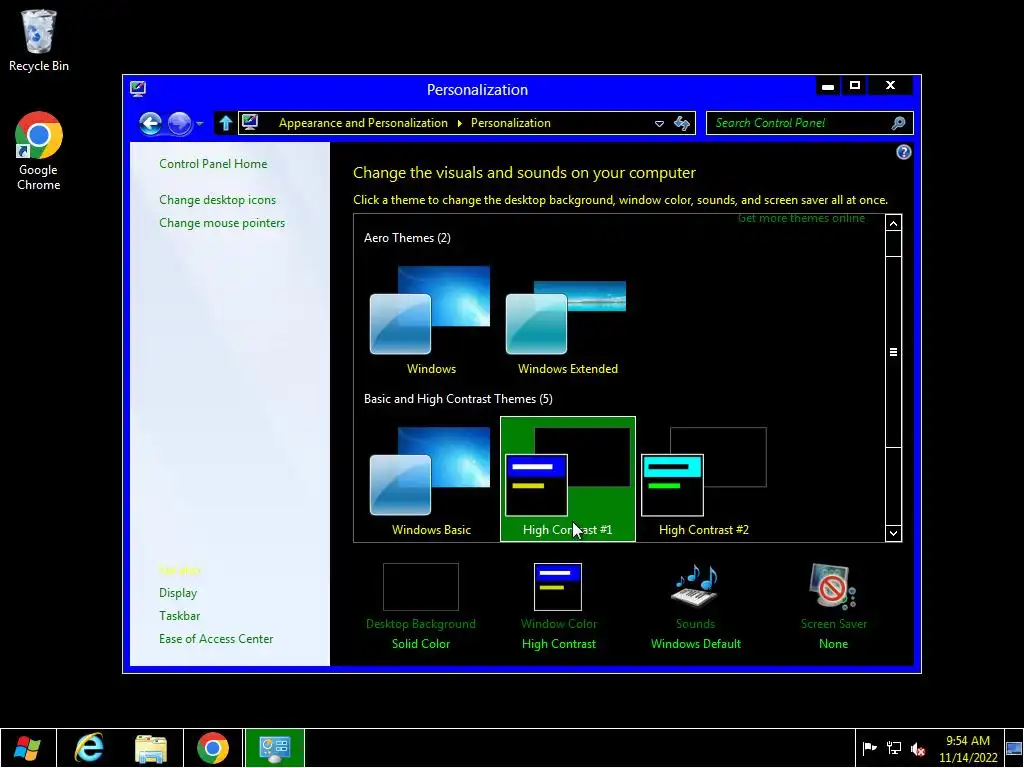Open Change mouse pointers link
The height and width of the screenshot is (768, 1024).
click(x=222, y=223)
